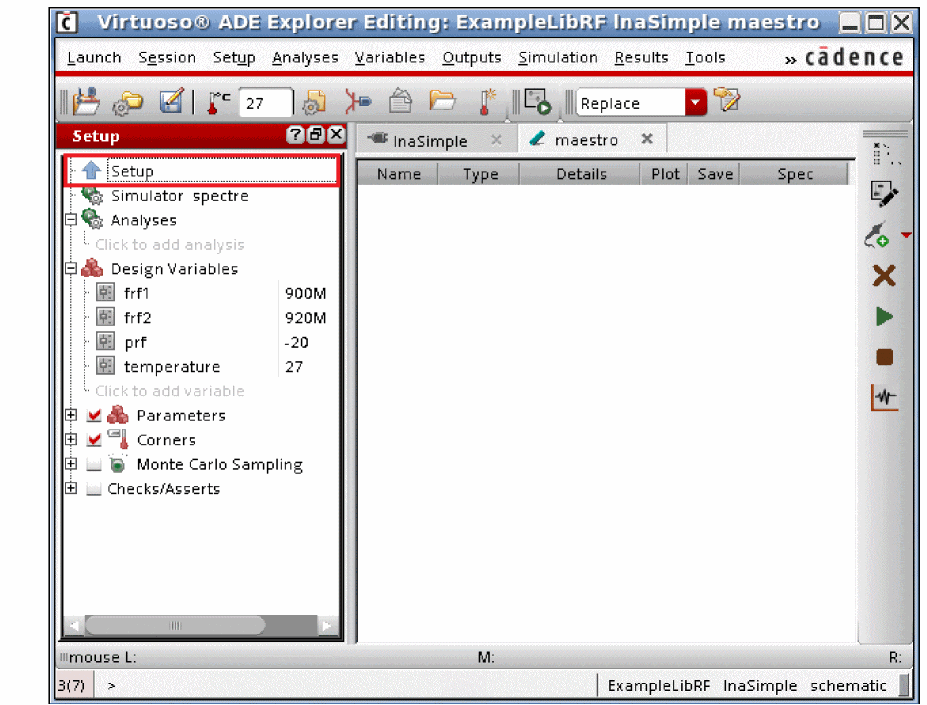Click the thermometer with sparkle icon
The height and width of the screenshot is (705, 927).
click(487, 102)
